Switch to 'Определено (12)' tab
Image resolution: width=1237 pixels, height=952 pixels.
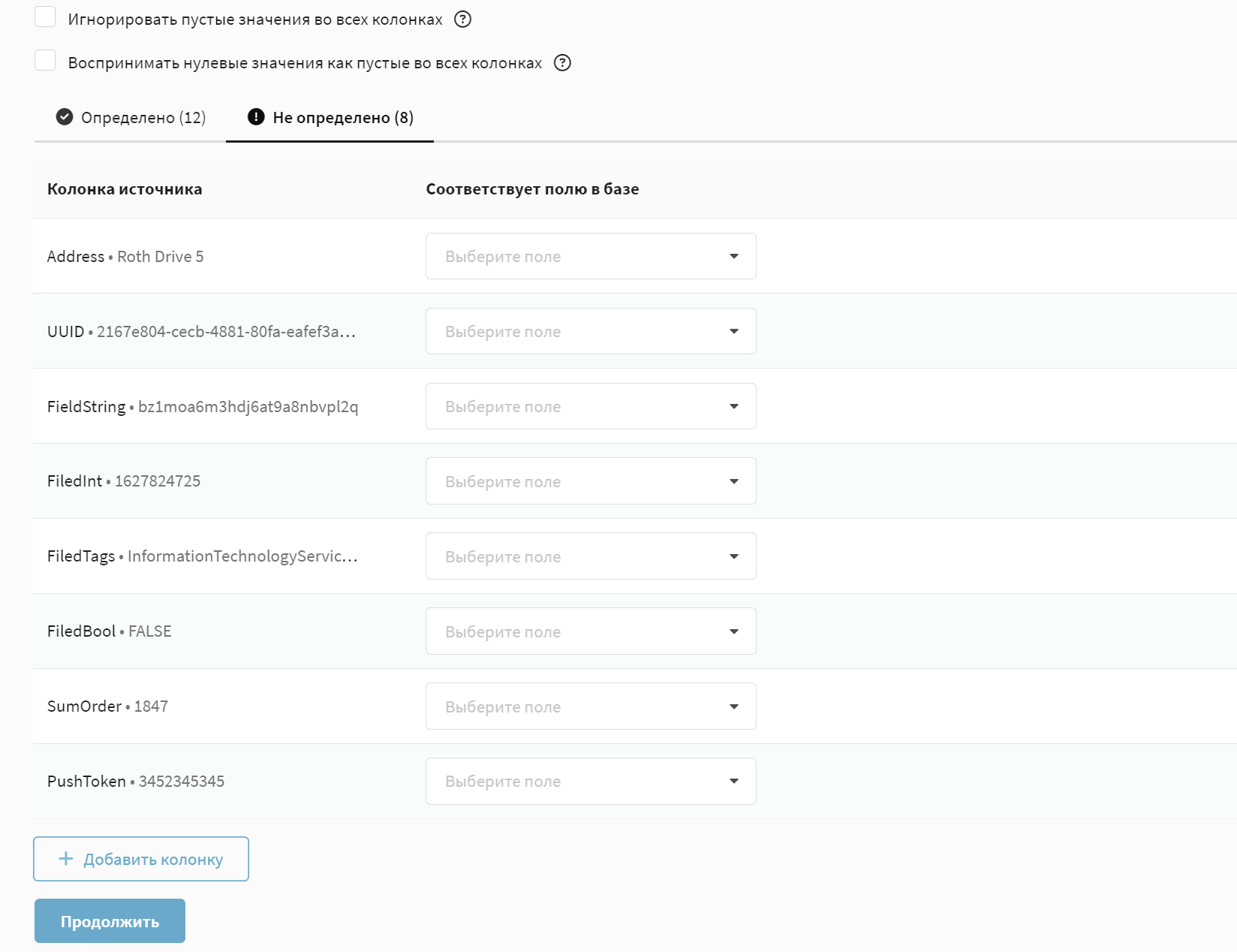click(x=131, y=117)
